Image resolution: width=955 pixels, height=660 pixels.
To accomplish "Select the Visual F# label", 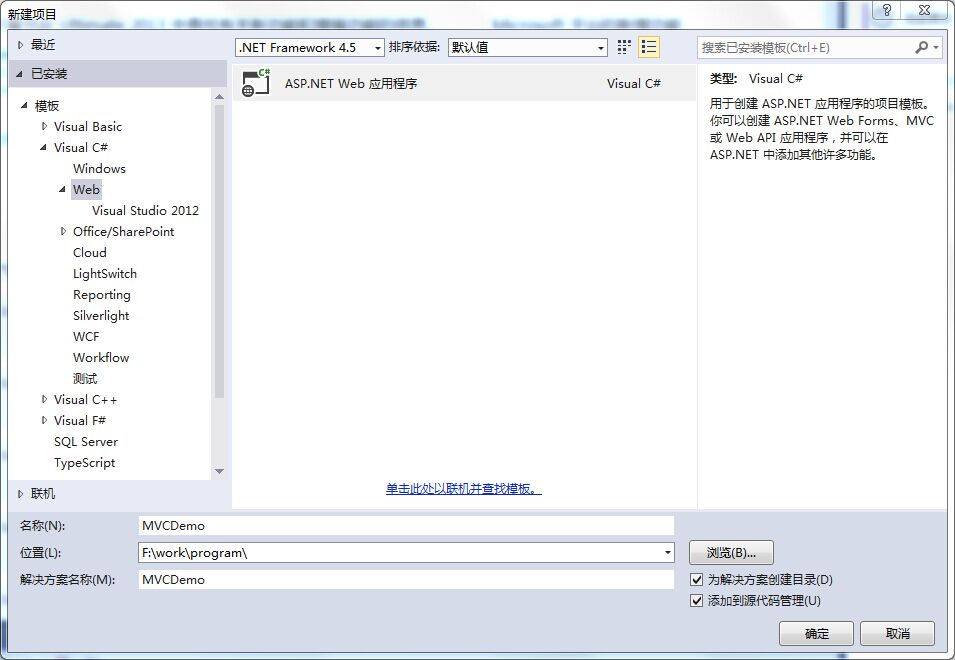I will 80,421.
